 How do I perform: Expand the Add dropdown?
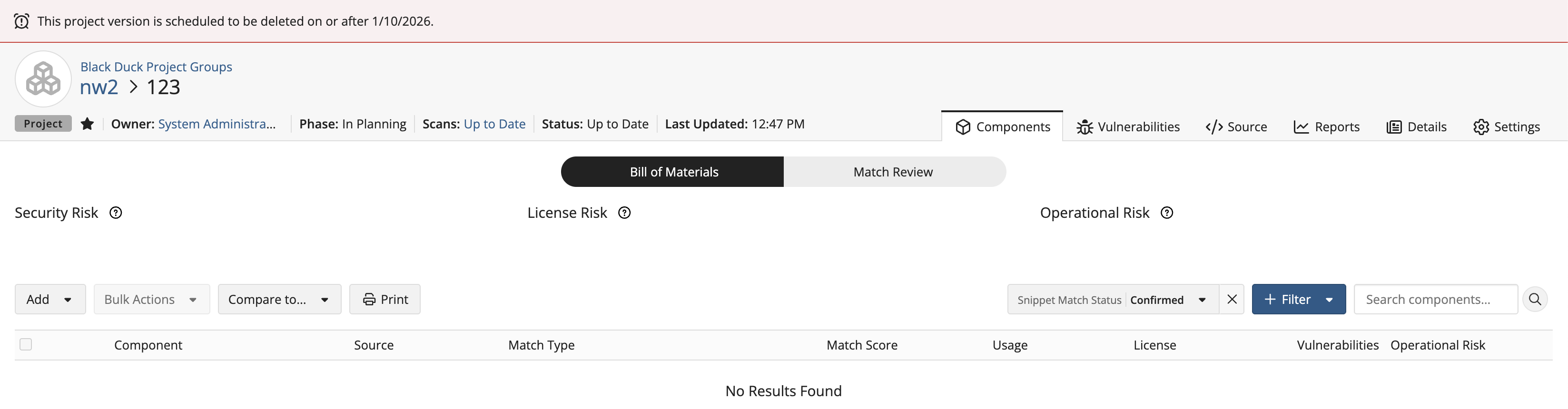tap(50, 300)
